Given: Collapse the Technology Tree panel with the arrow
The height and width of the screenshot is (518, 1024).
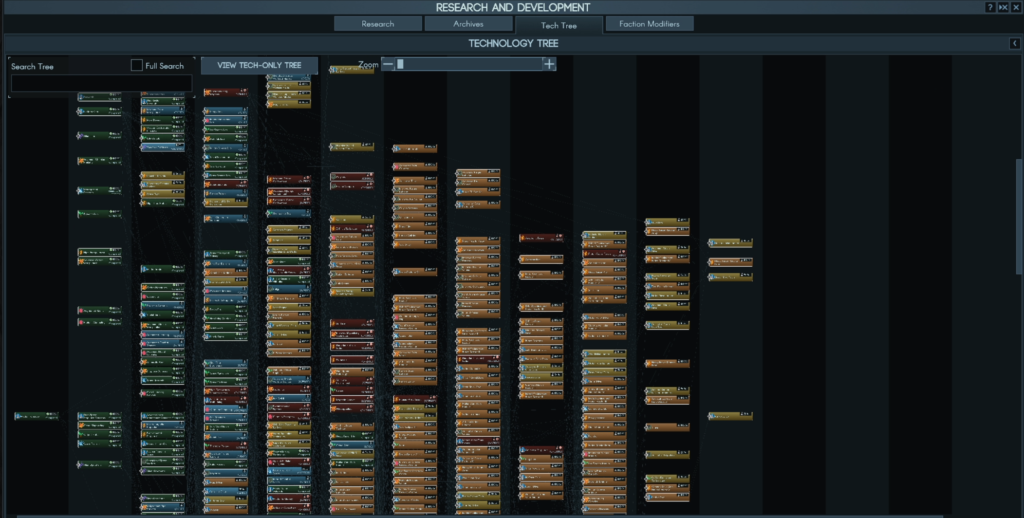Looking at the screenshot, I should point(1014,43).
